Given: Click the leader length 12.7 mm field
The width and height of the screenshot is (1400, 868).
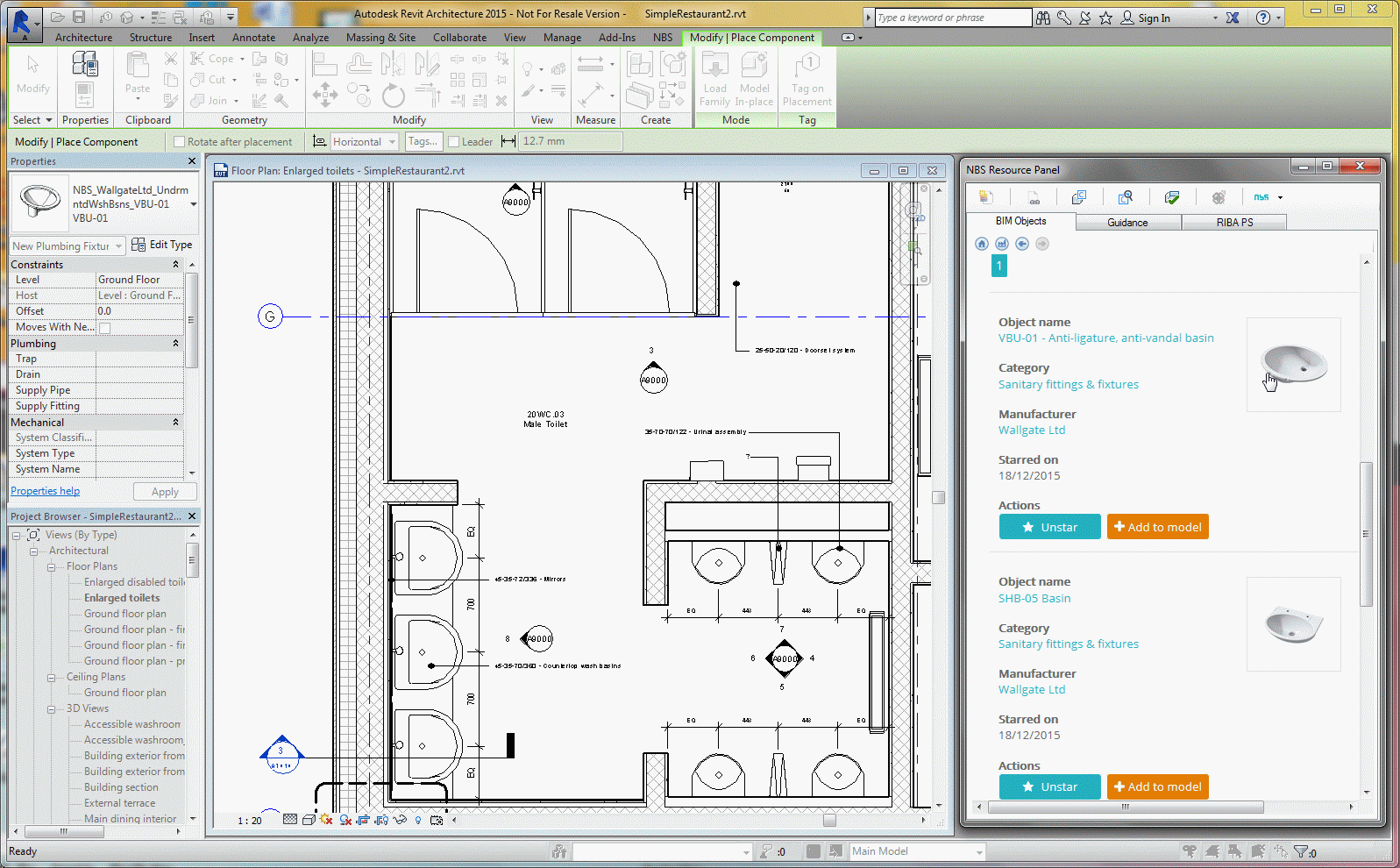Looking at the screenshot, I should pyautogui.click(x=571, y=141).
